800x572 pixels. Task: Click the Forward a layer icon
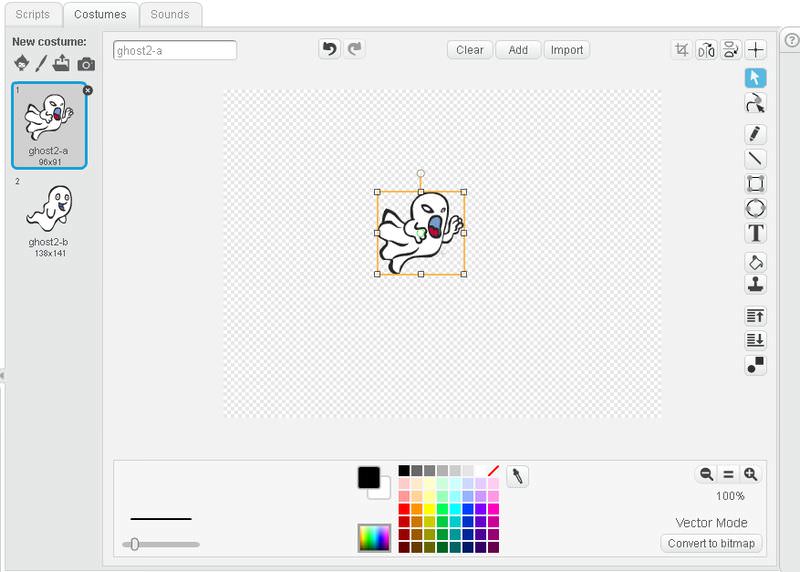click(x=755, y=316)
